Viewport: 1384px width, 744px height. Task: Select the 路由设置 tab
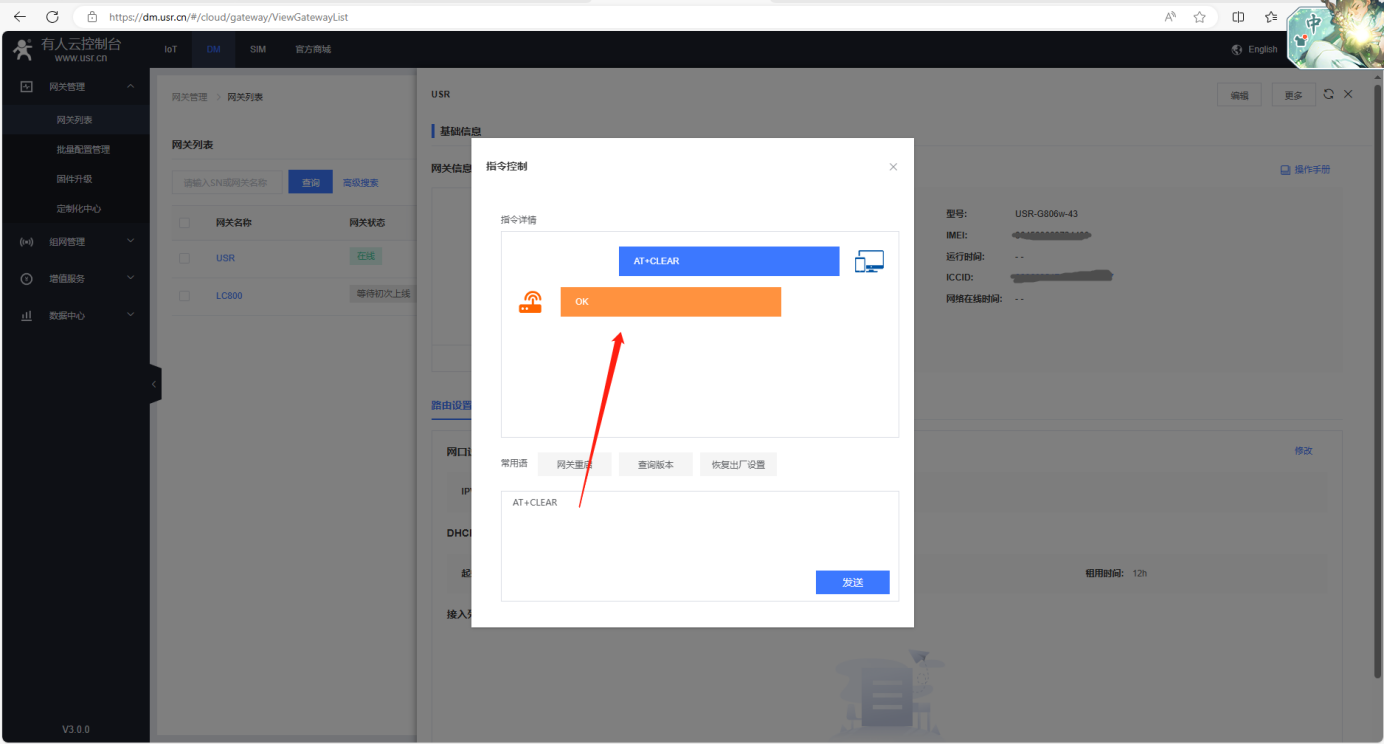(x=451, y=406)
